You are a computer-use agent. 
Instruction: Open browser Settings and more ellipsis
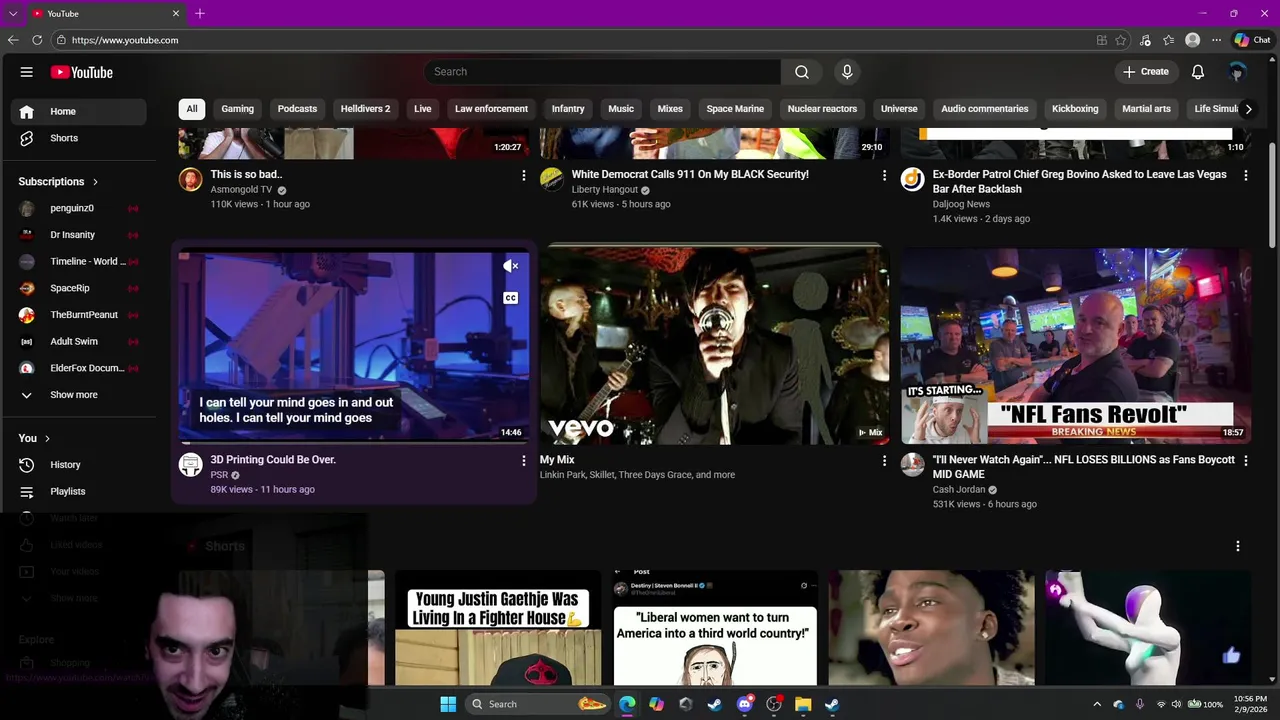(x=1216, y=40)
